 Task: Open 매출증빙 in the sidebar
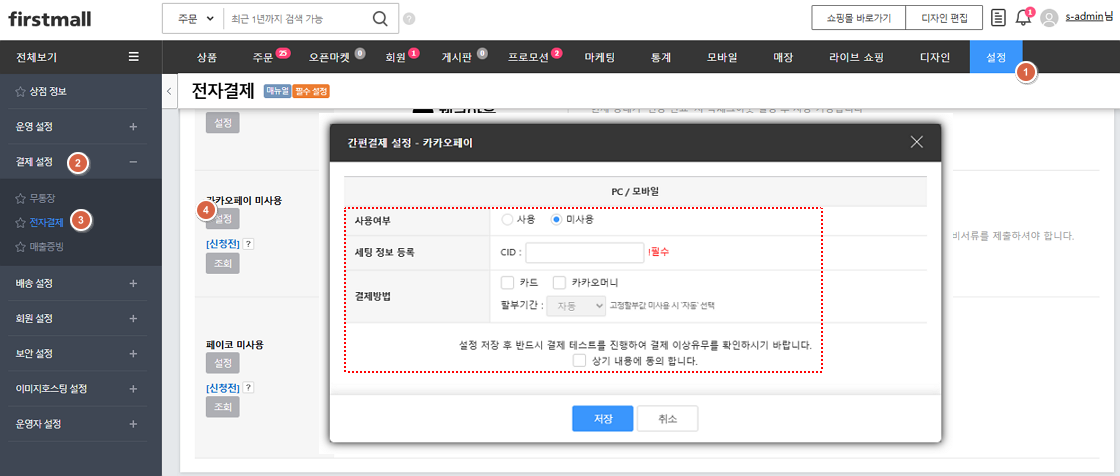(46, 247)
